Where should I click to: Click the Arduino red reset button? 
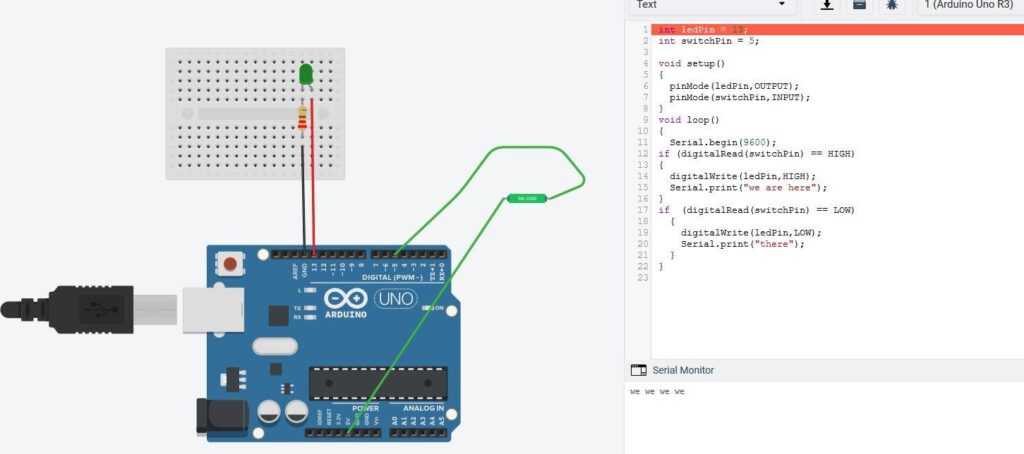(x=230, y=264)
